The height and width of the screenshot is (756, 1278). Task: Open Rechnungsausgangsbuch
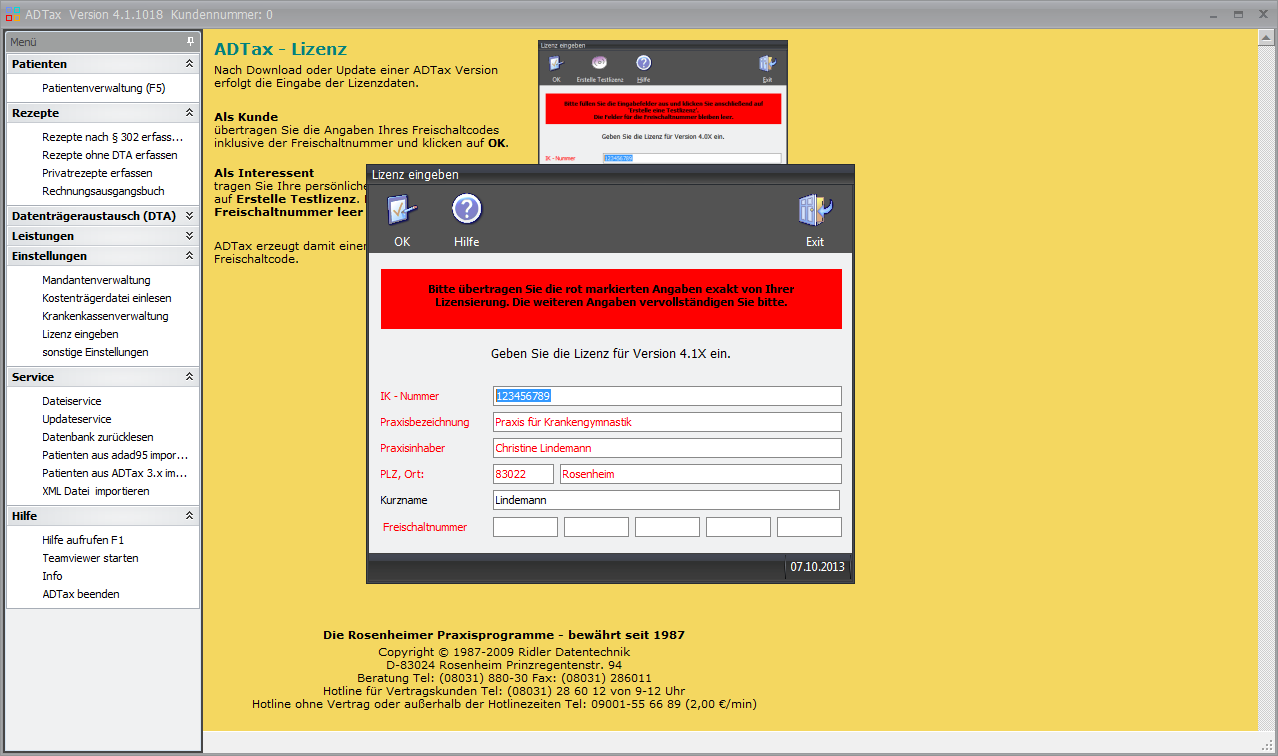pos(103,191)
